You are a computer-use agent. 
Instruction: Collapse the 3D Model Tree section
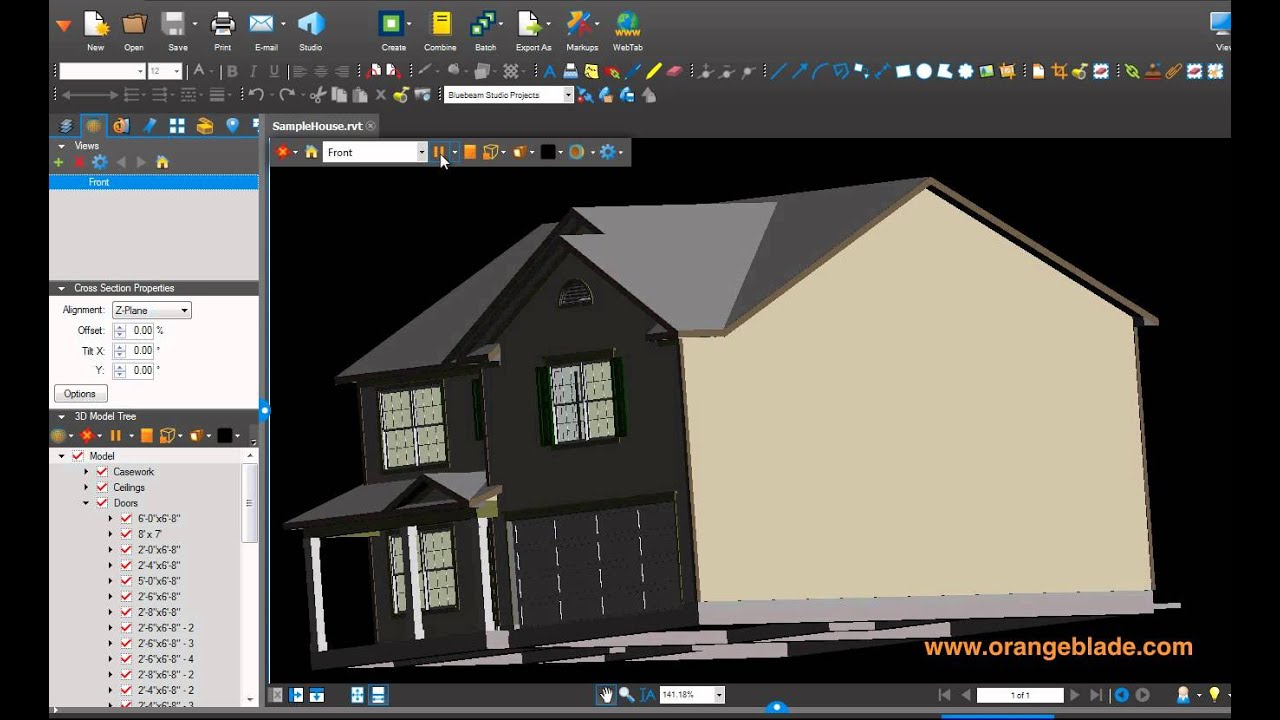pyautogui.click(x=61, y=416)
